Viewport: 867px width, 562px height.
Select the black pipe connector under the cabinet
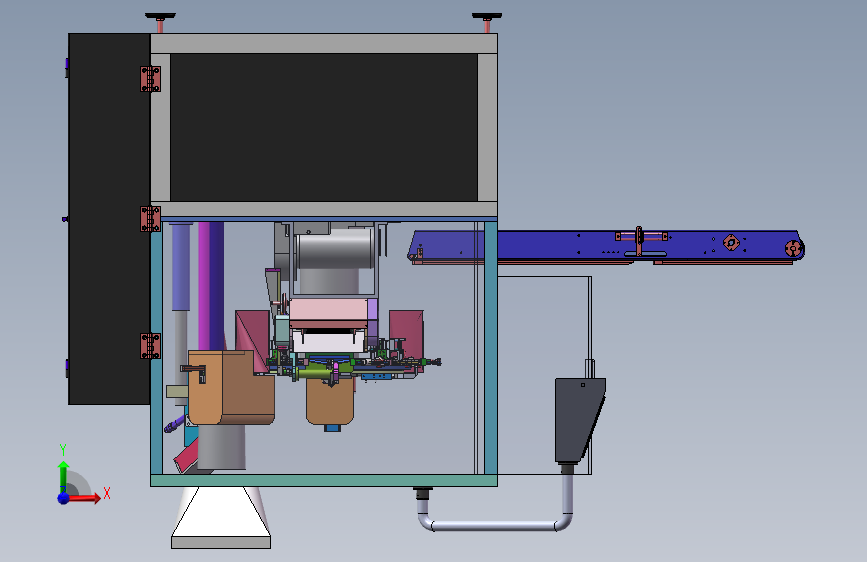pos(422,492)
